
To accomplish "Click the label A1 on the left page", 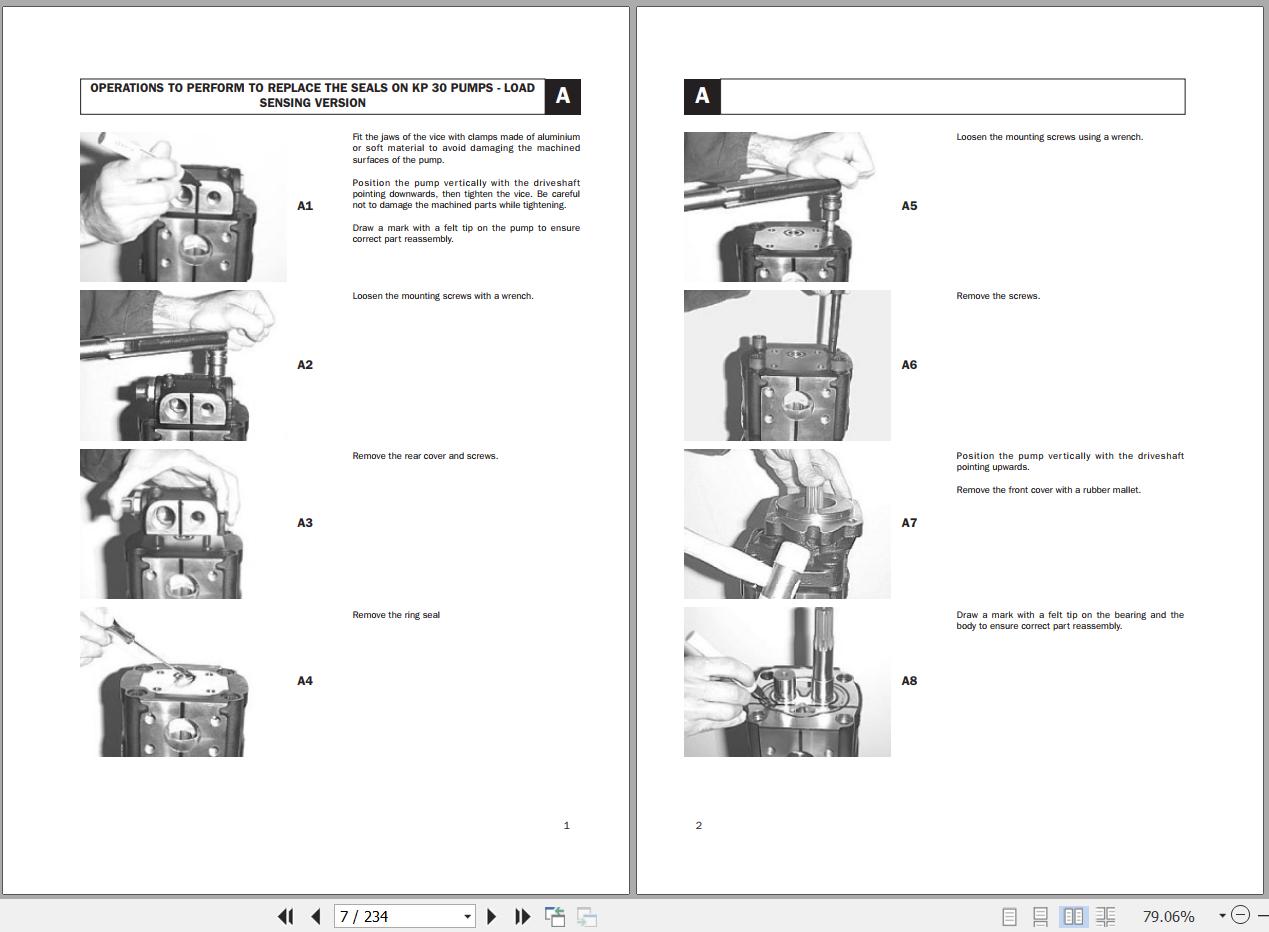I will click(x=305, y=206).
